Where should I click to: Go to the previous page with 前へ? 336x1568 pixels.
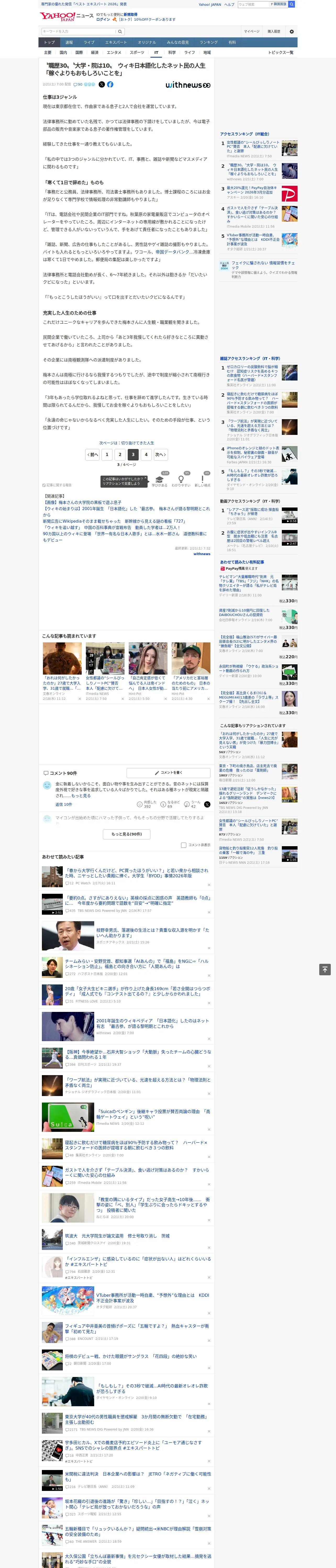point(93,454)
